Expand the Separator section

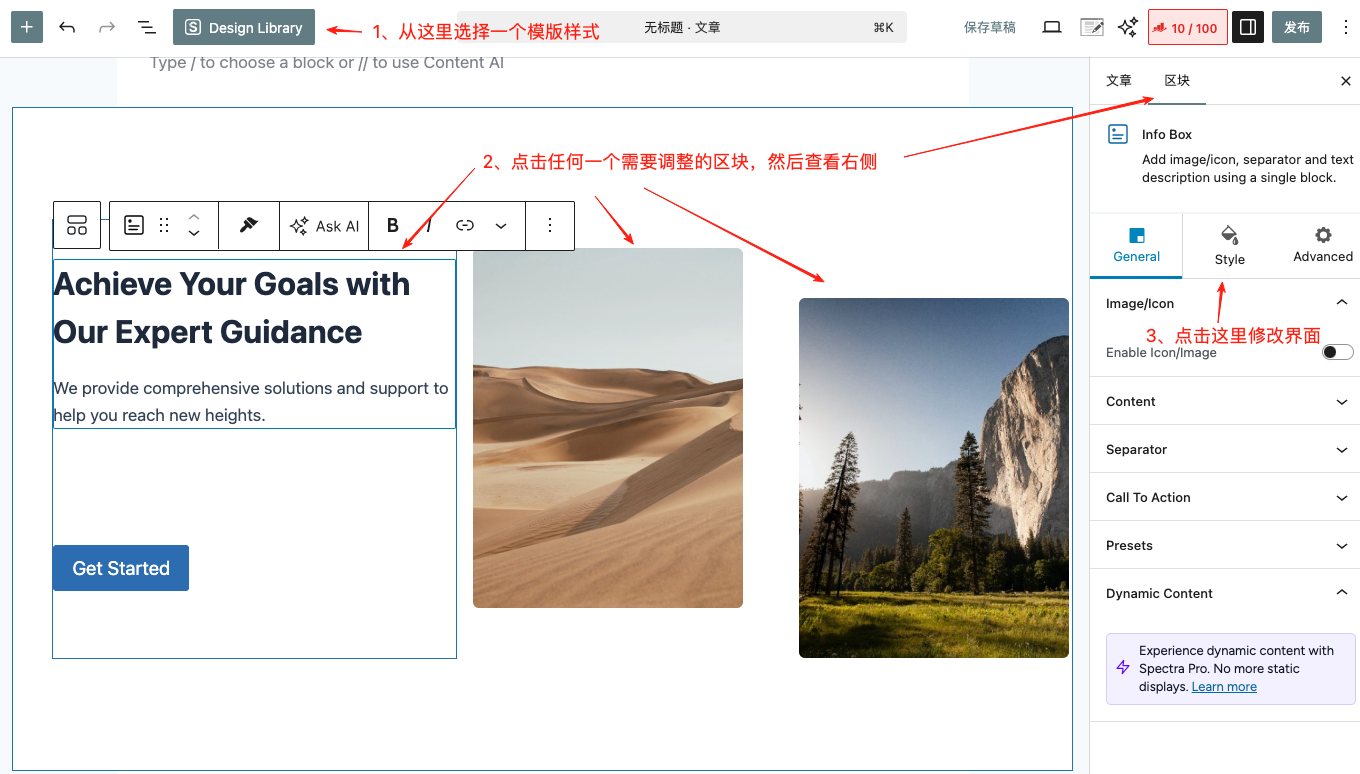tap(1228, 449)
